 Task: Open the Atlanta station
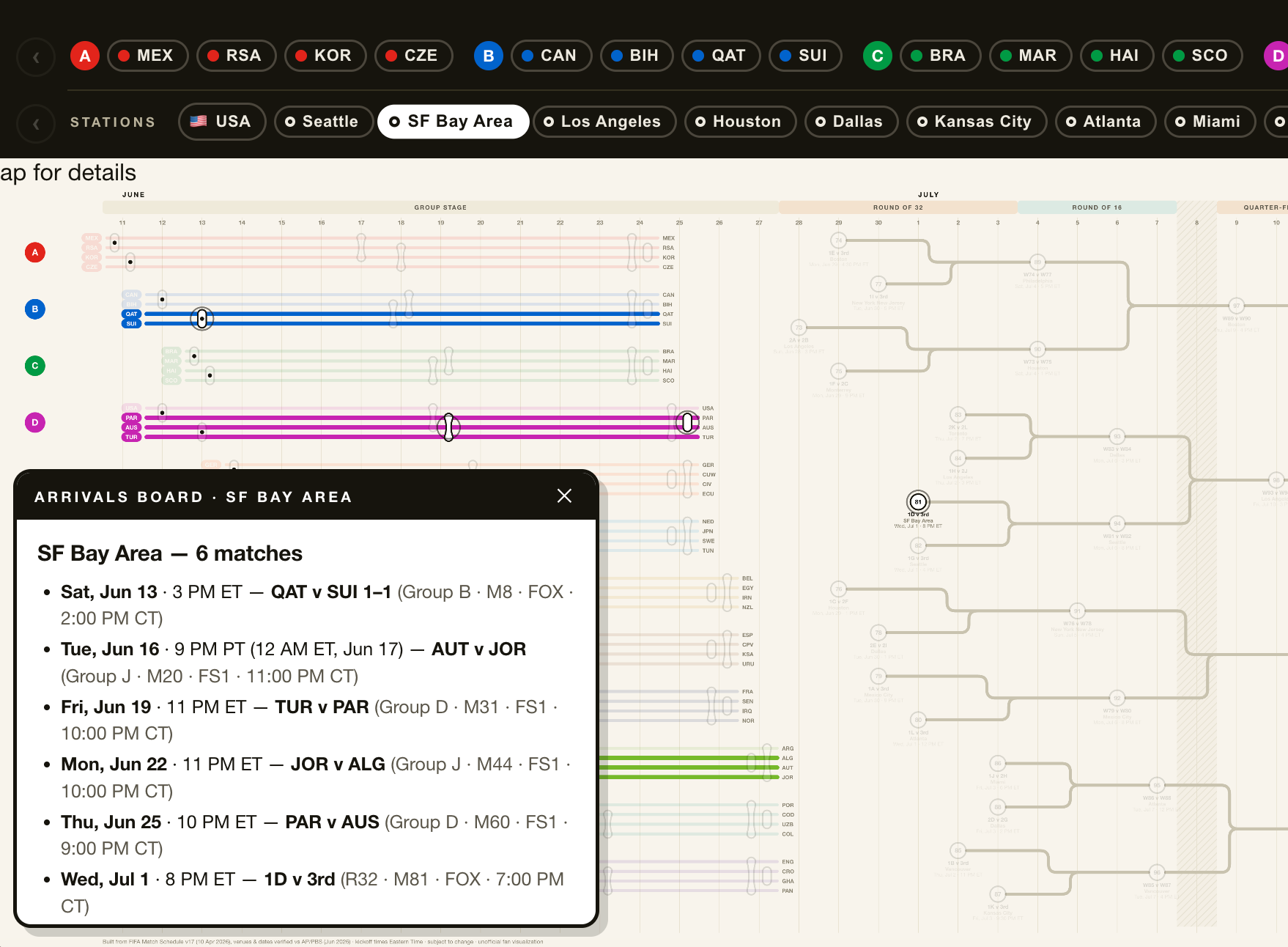click(1106, 122)
